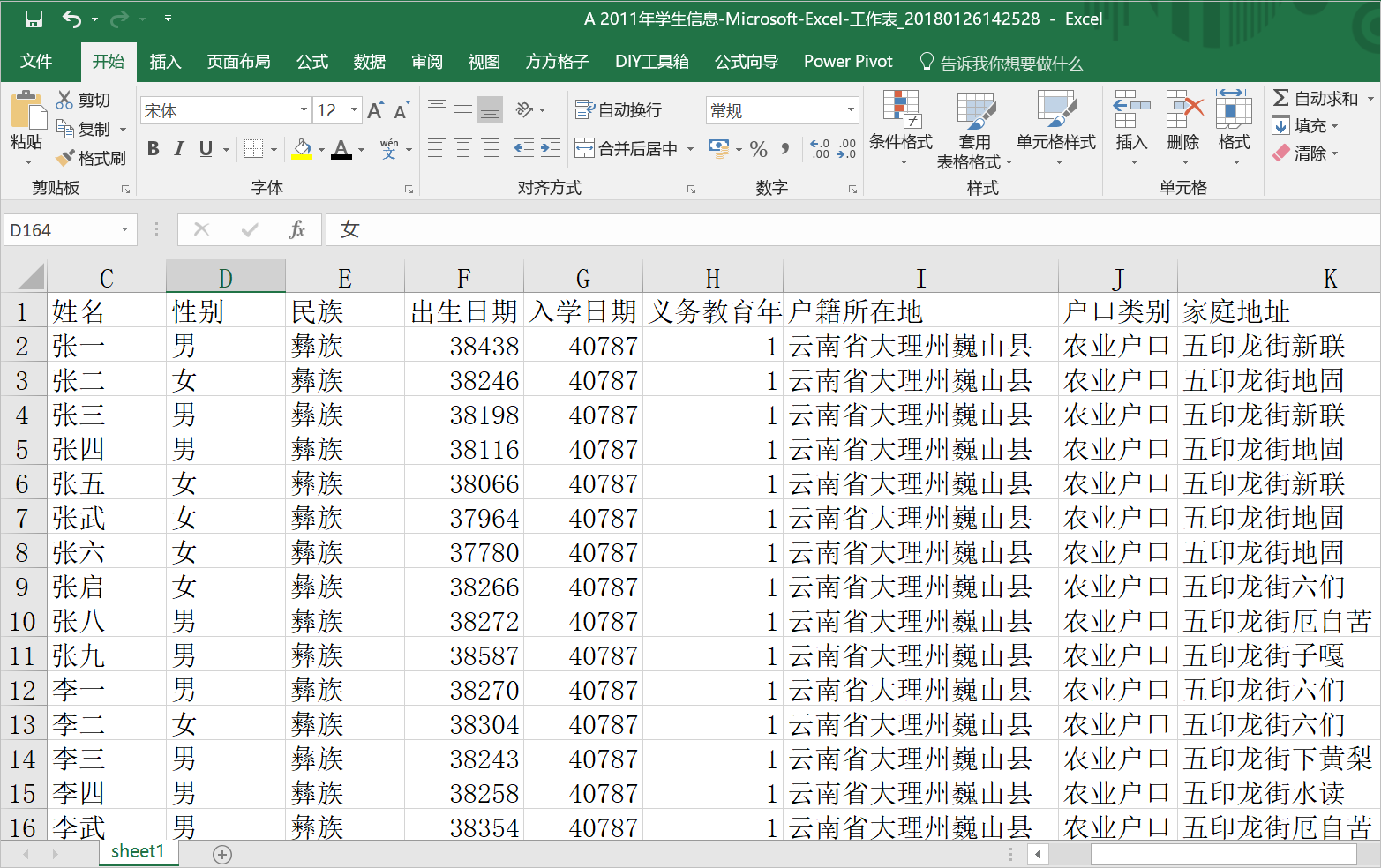Switch to the 页面布局 tab
The image size is (1381, 868).
[x=238, y=61]
